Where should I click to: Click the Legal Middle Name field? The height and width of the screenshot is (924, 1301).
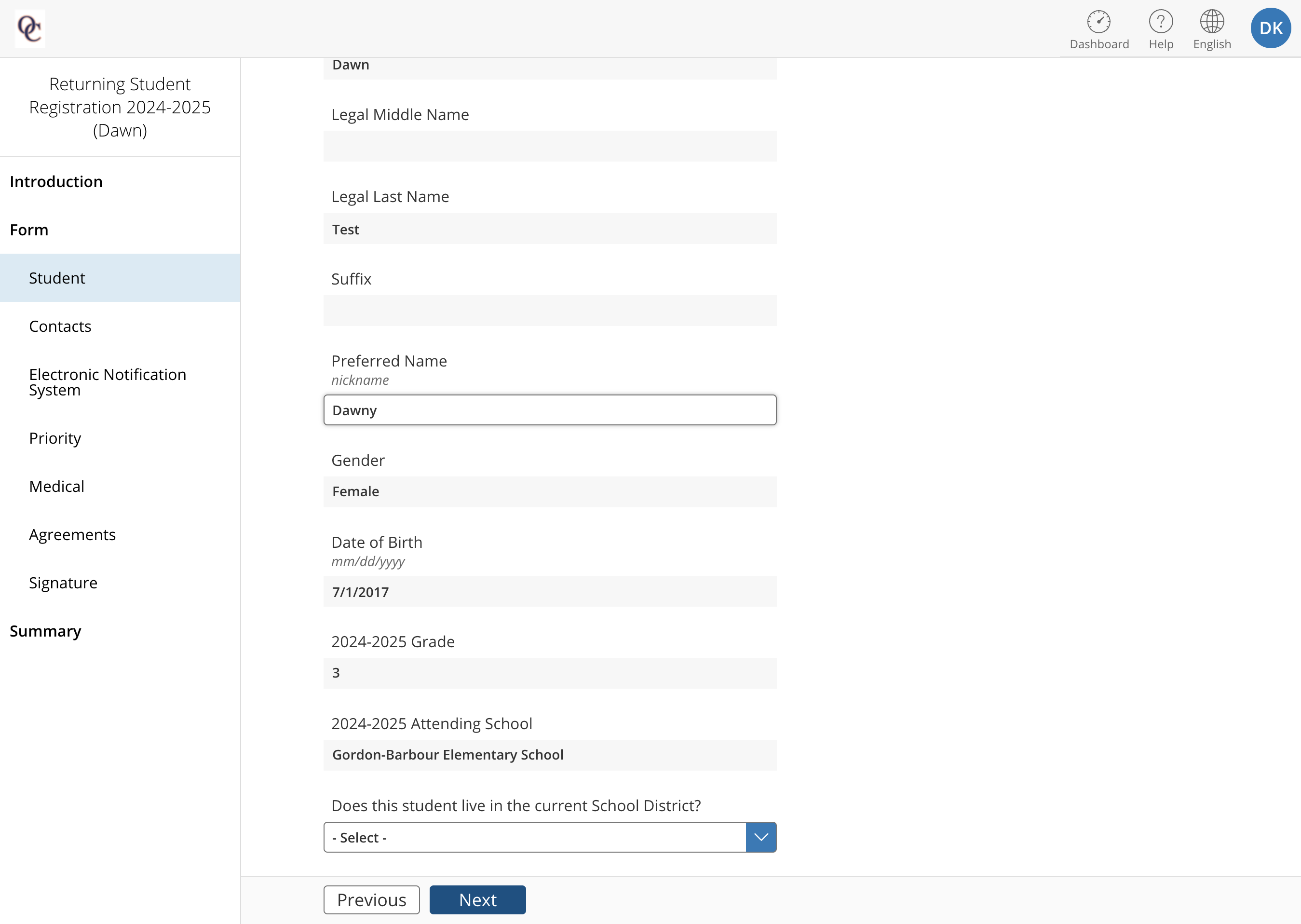(x=550, y=146)
